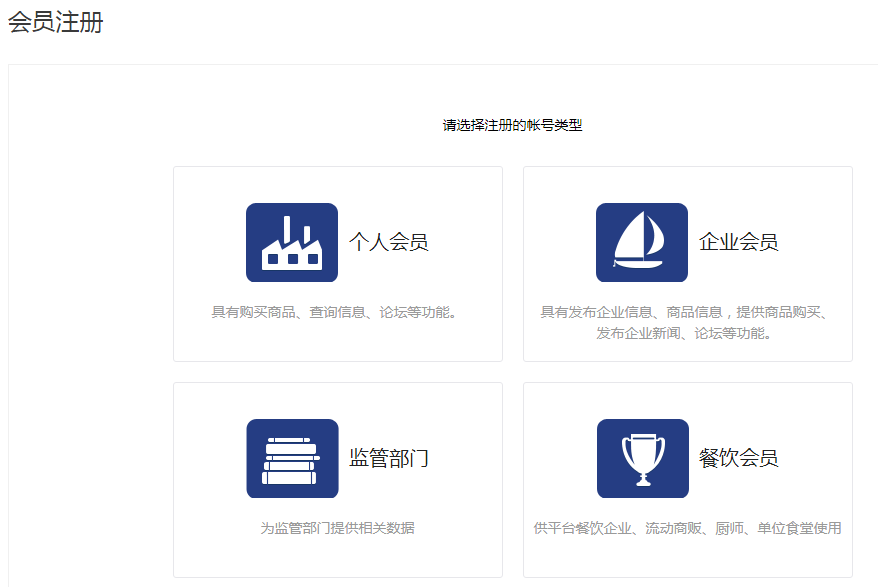This screenshot has height=587, width=878.
Task: Click description 为监管部门提供相关数据
Action: pyautogui.click(x=337, y=528)
